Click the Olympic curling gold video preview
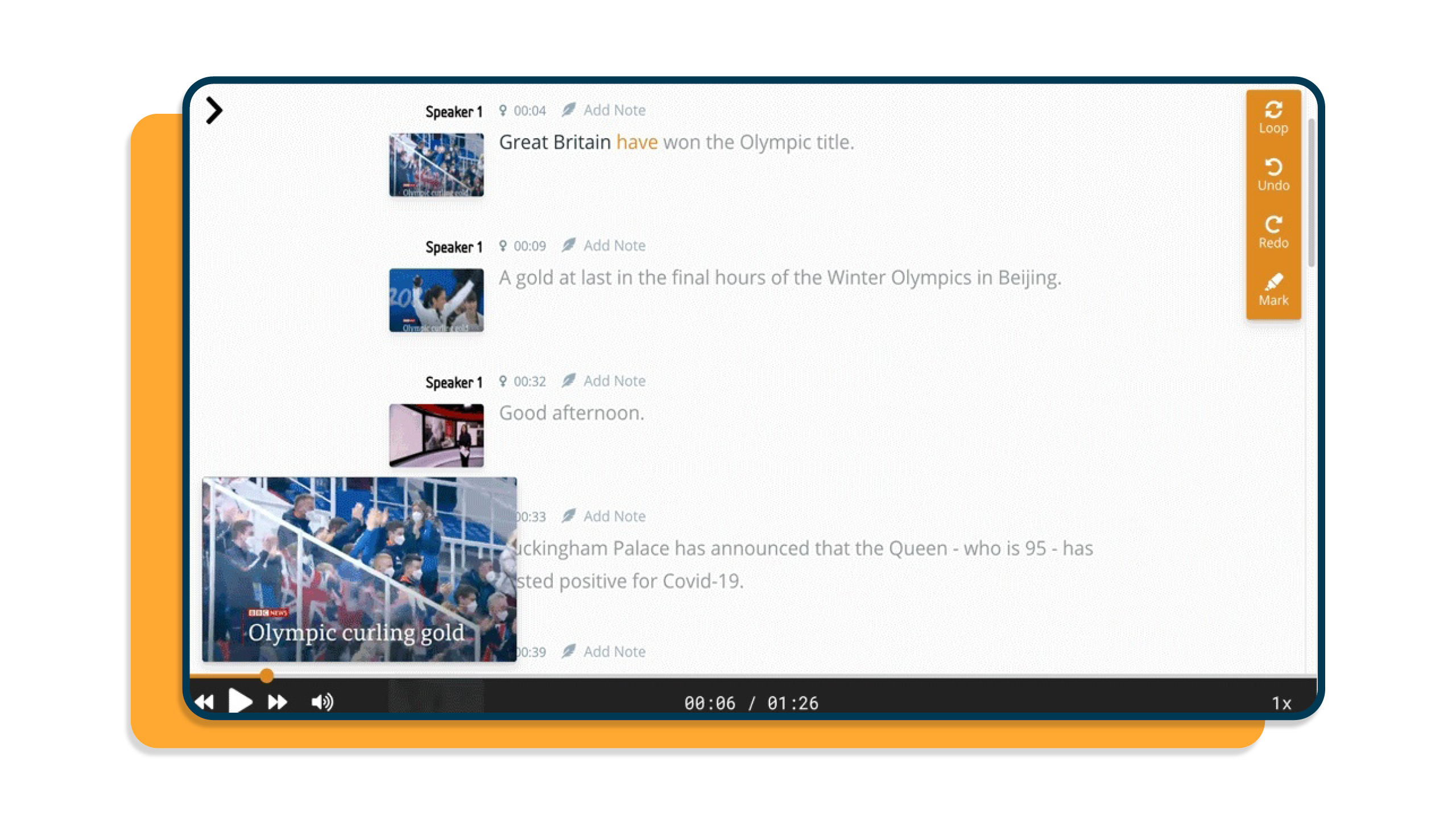1456x819 pixels. (359, 569)
